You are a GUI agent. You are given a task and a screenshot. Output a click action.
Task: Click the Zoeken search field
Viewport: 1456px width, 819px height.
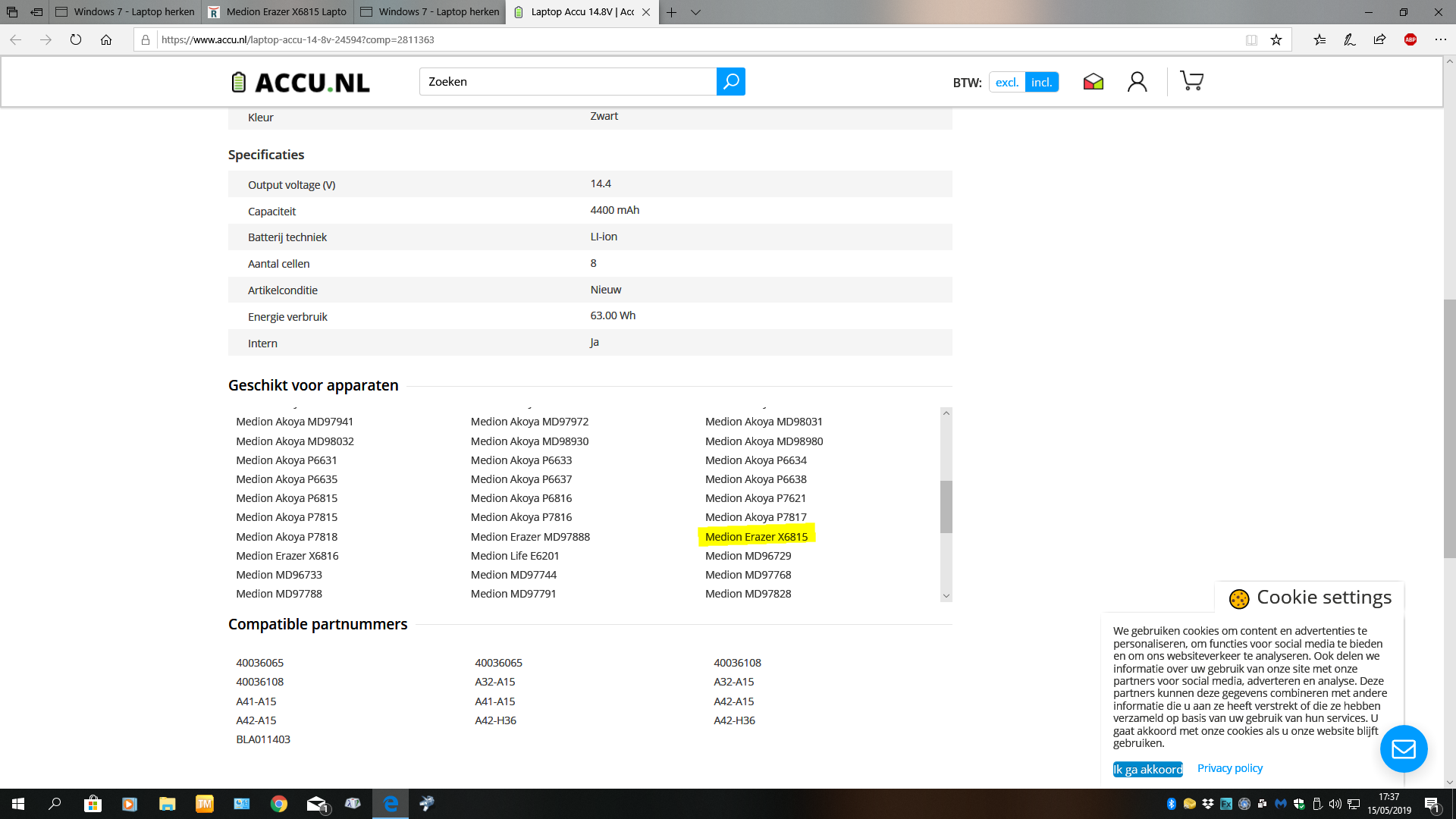(567, 82)
